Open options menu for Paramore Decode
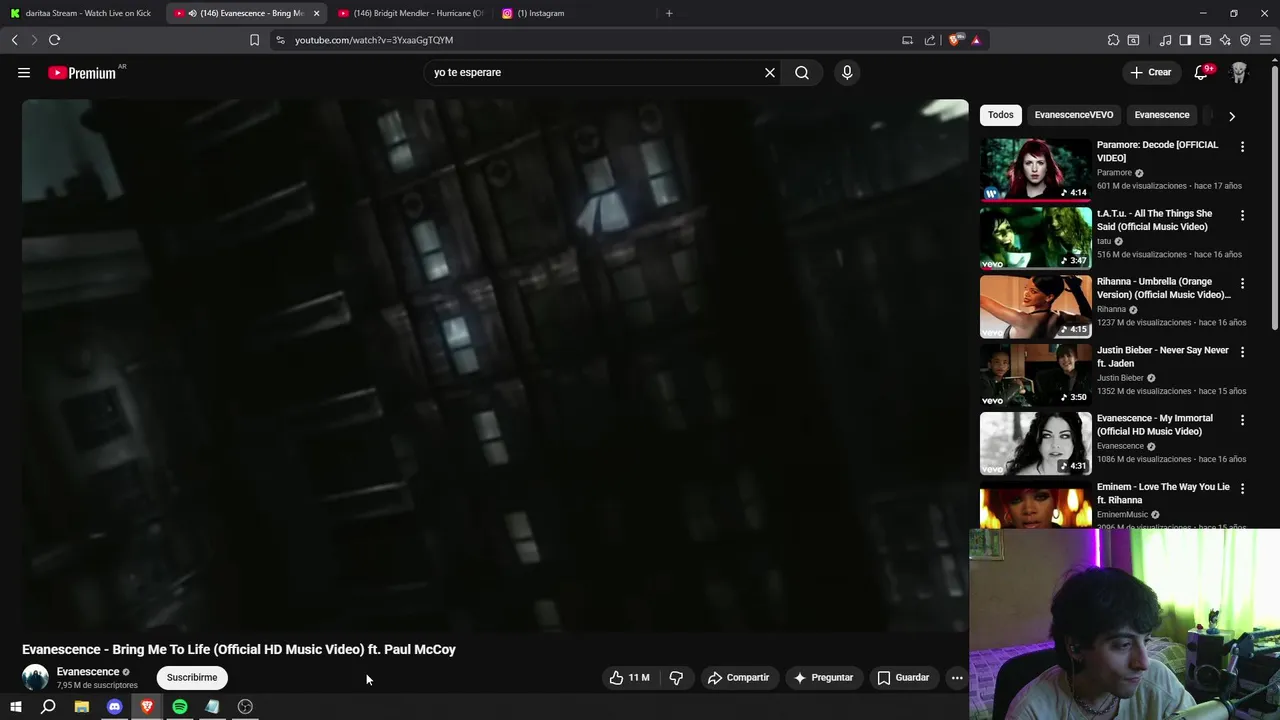The width and height of the screenshot is (1280, 720). click(x=1242, y=147)
